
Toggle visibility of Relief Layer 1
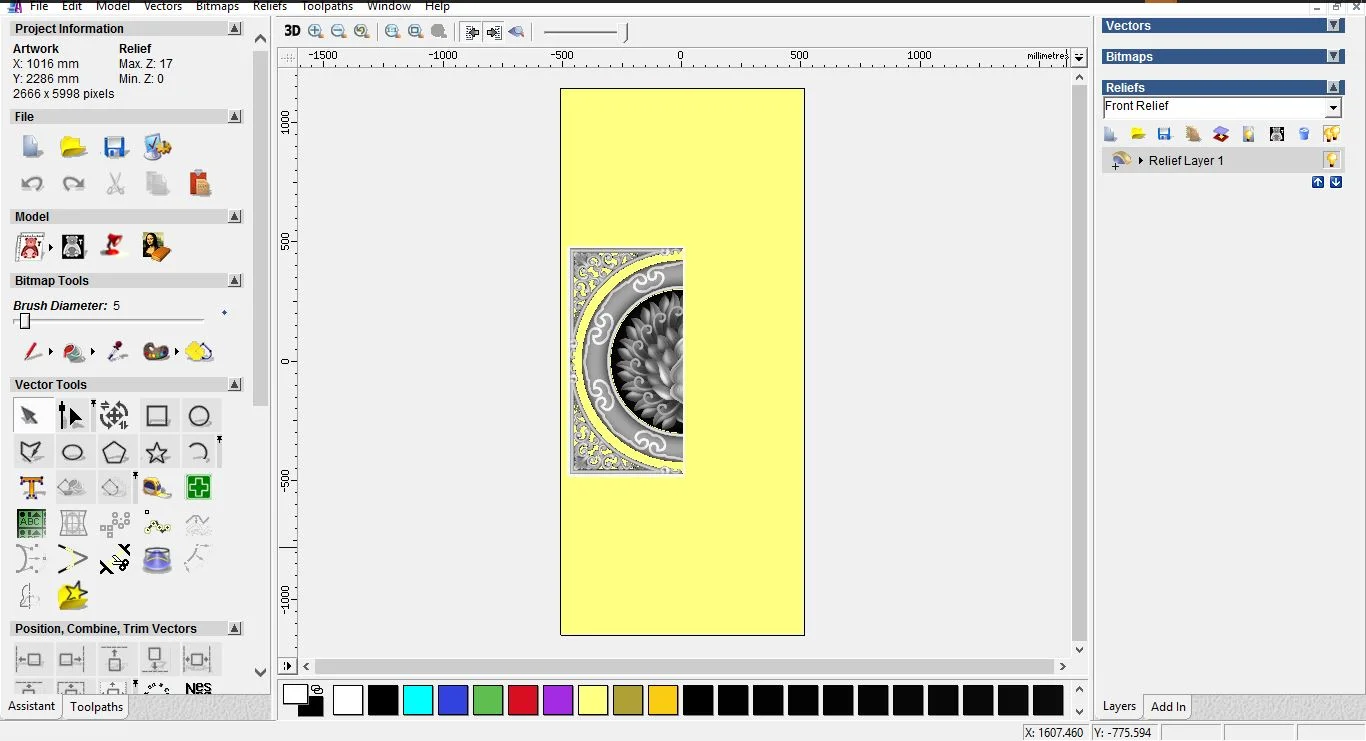(x=1331, y=160)
